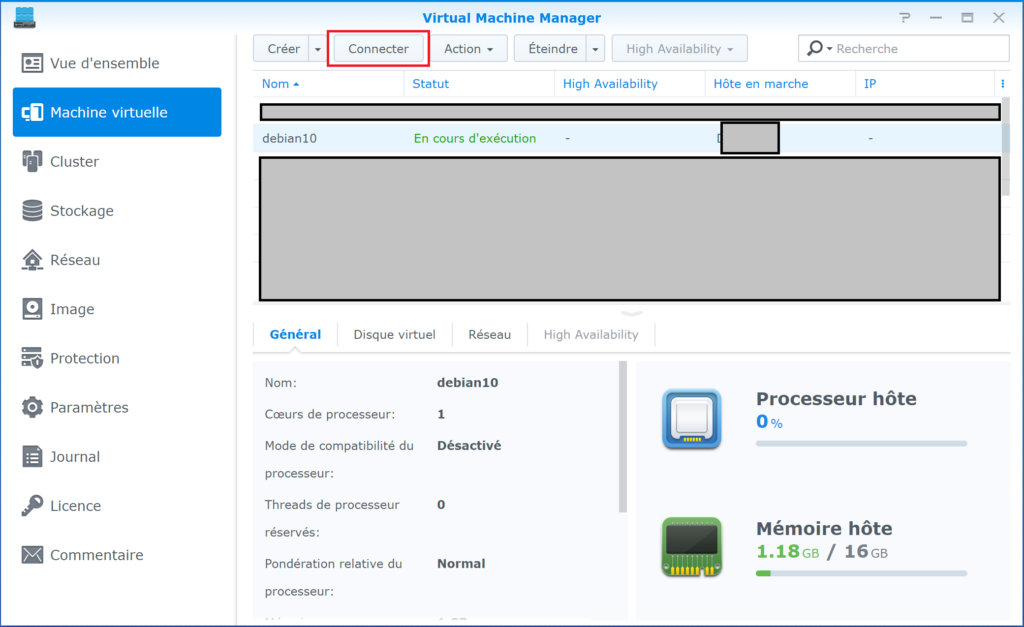This screenshot has width=1024, height=627.
Task: Open the Journal log icon
Action: tap(33, 457)
